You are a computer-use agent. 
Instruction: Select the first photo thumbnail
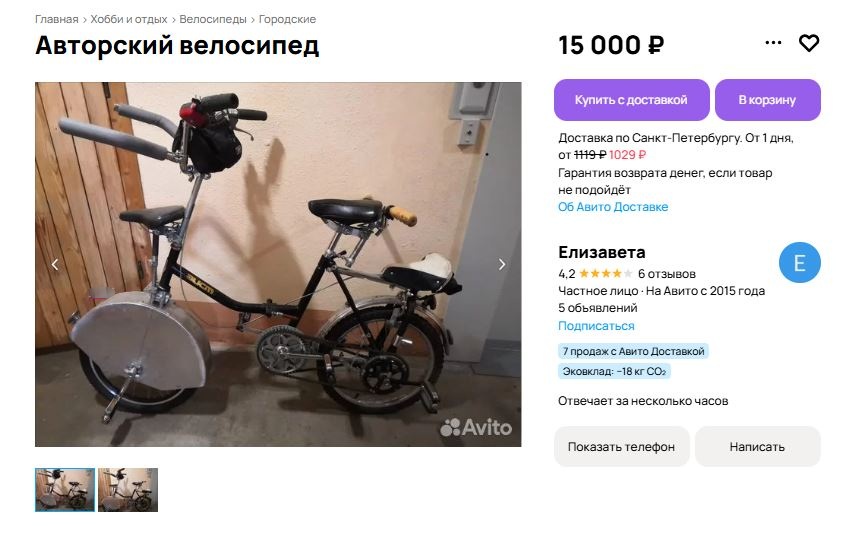tap(65, 490)
